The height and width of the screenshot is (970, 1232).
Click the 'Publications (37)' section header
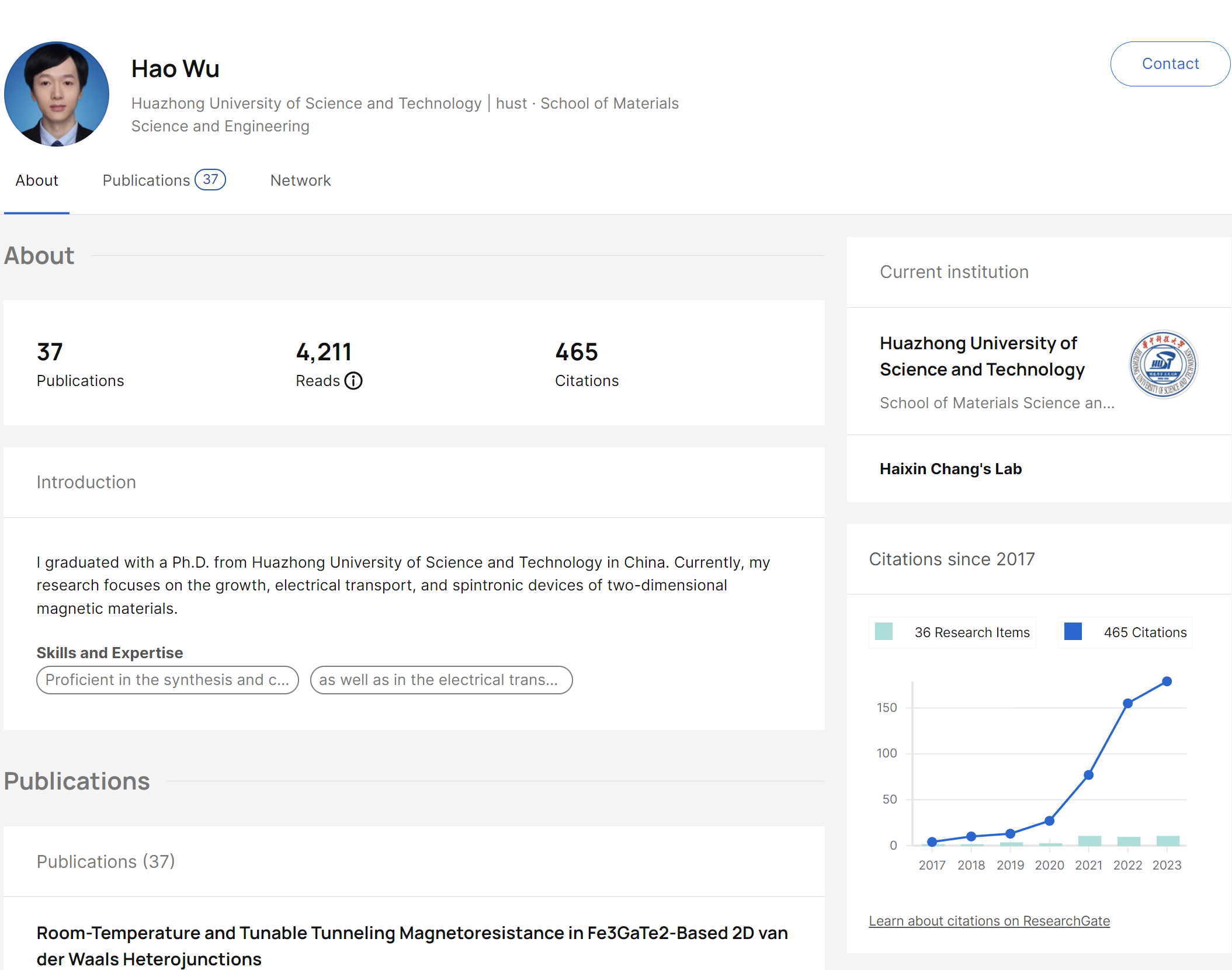[x=106, y=862]
